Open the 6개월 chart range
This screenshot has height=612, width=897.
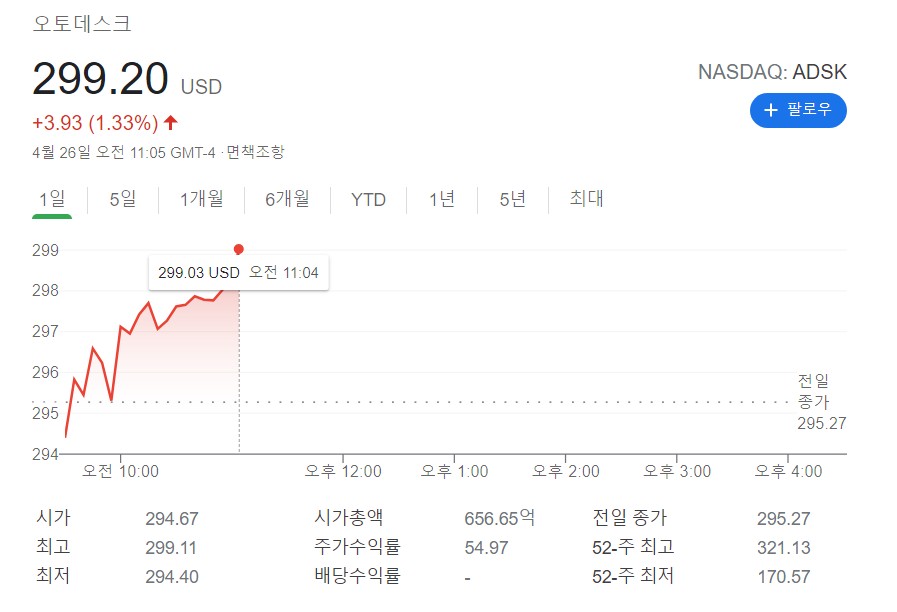click(x=287, y=199)
